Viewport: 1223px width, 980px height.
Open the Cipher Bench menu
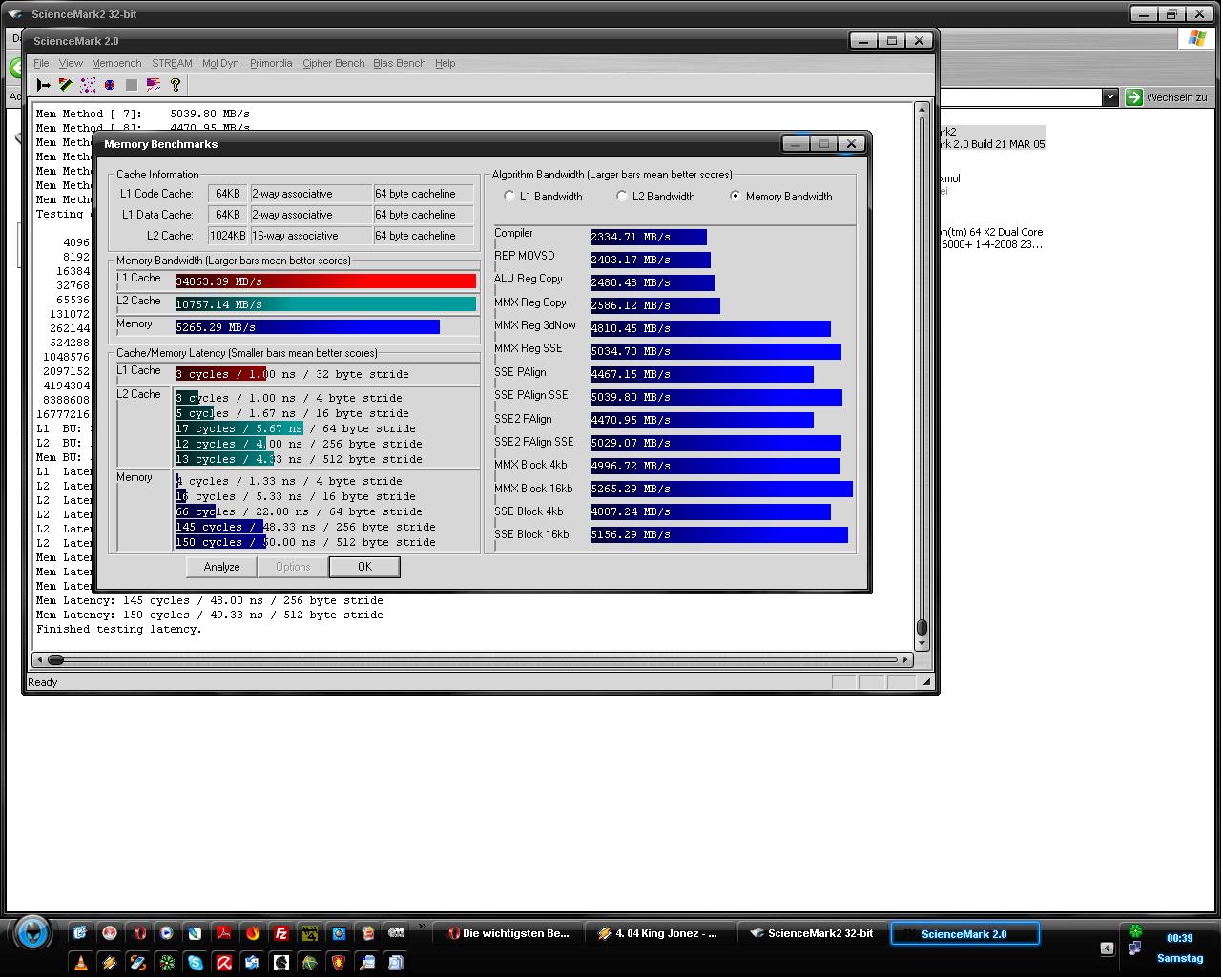333,63
